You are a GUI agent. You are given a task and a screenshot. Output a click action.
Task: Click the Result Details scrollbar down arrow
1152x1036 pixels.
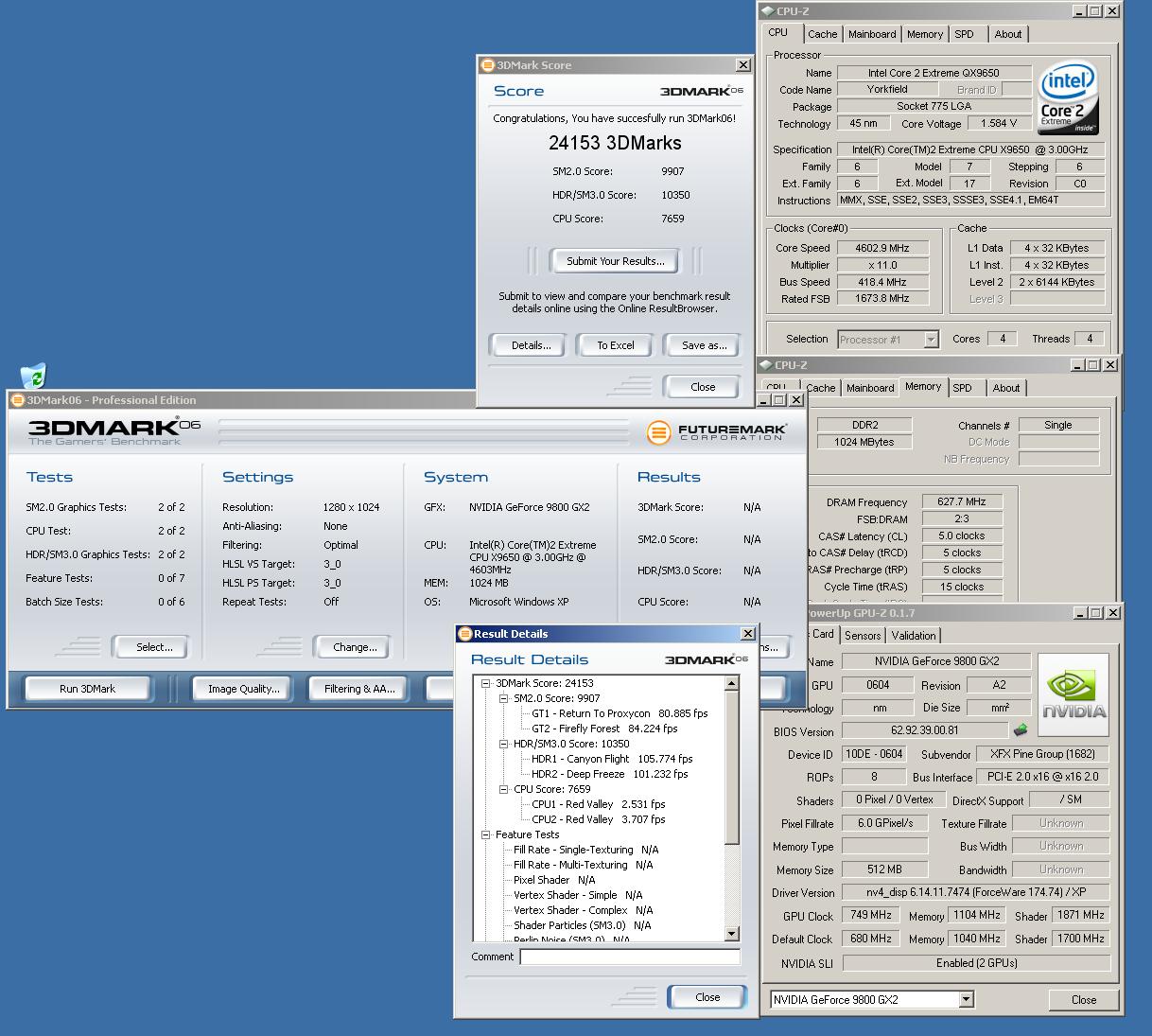coord(731,934)
